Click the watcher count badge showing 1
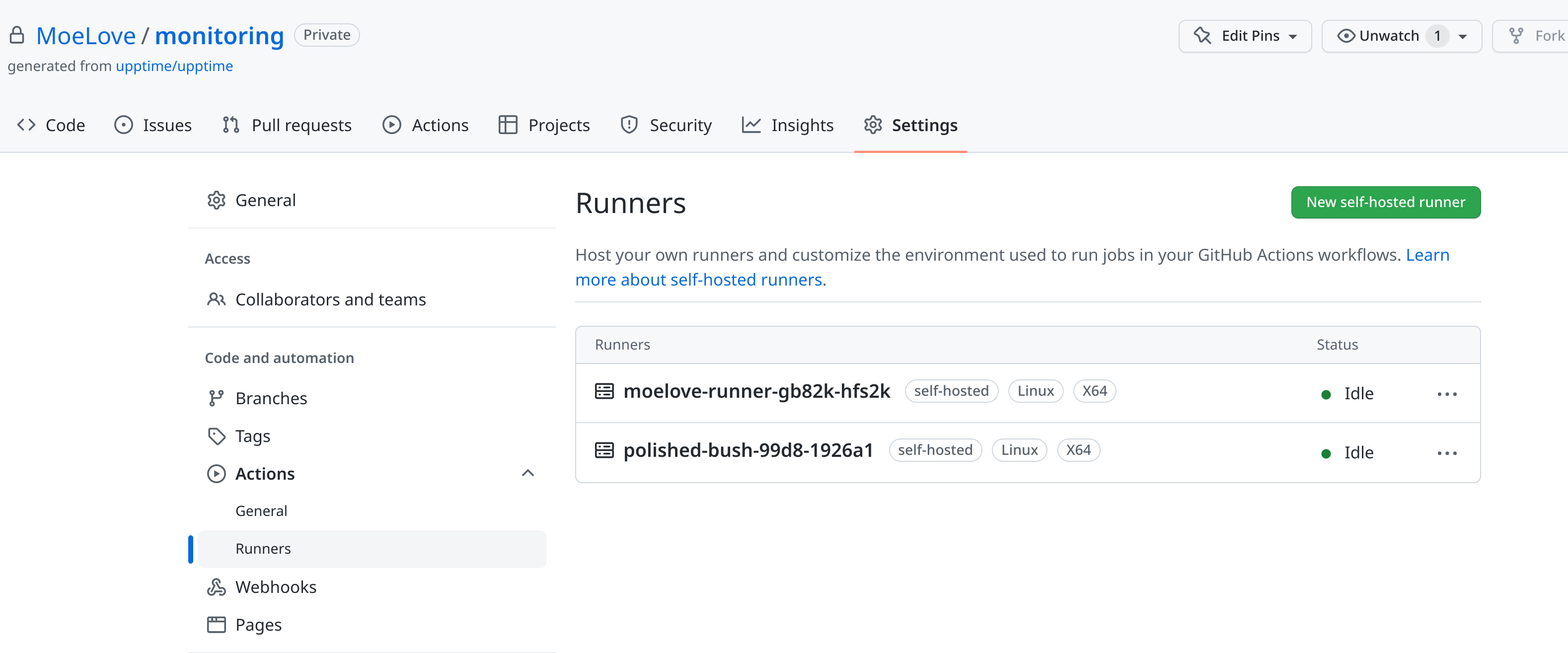 (1437, 36)
